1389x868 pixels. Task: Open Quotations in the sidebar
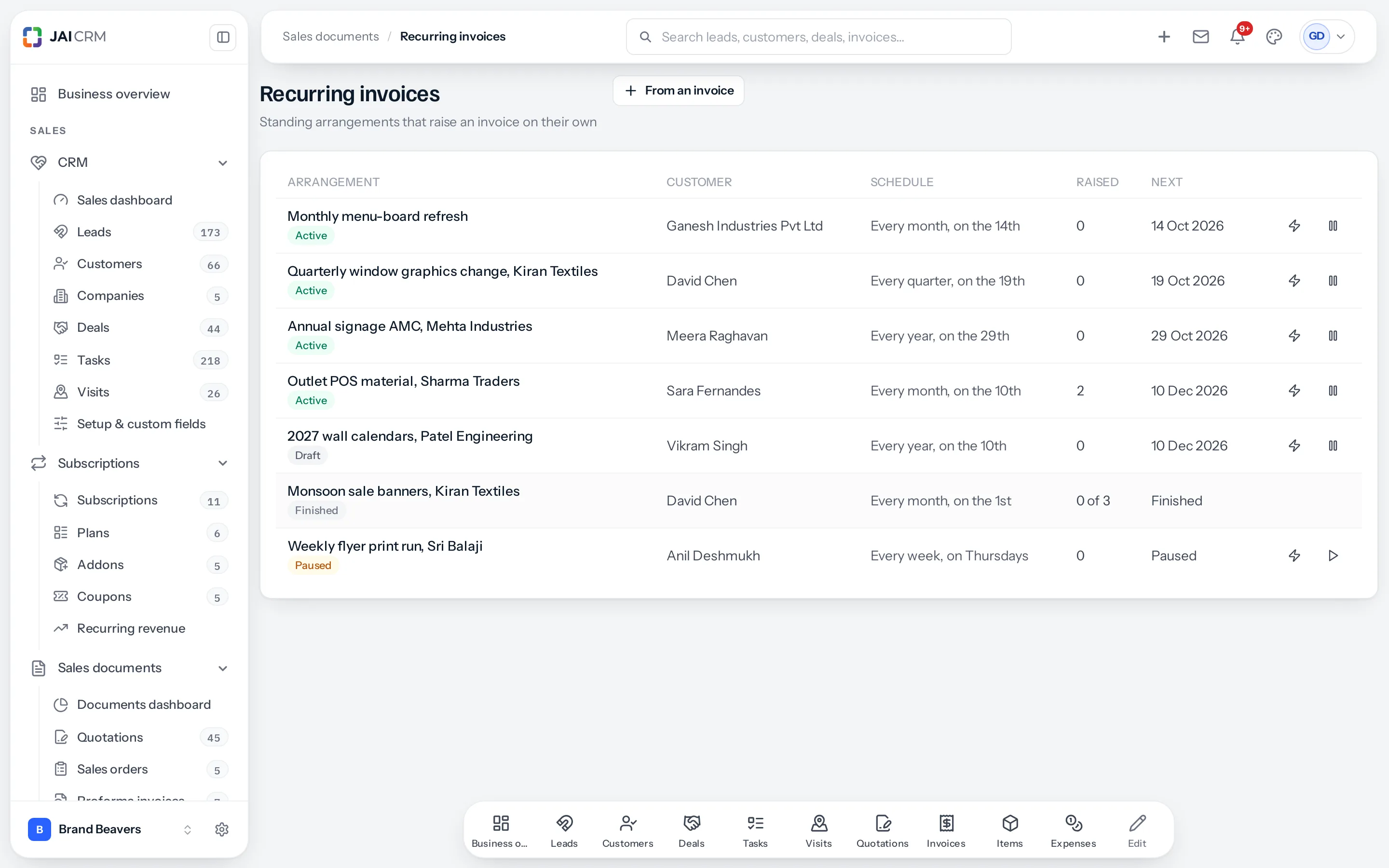(x=141, y=737)
